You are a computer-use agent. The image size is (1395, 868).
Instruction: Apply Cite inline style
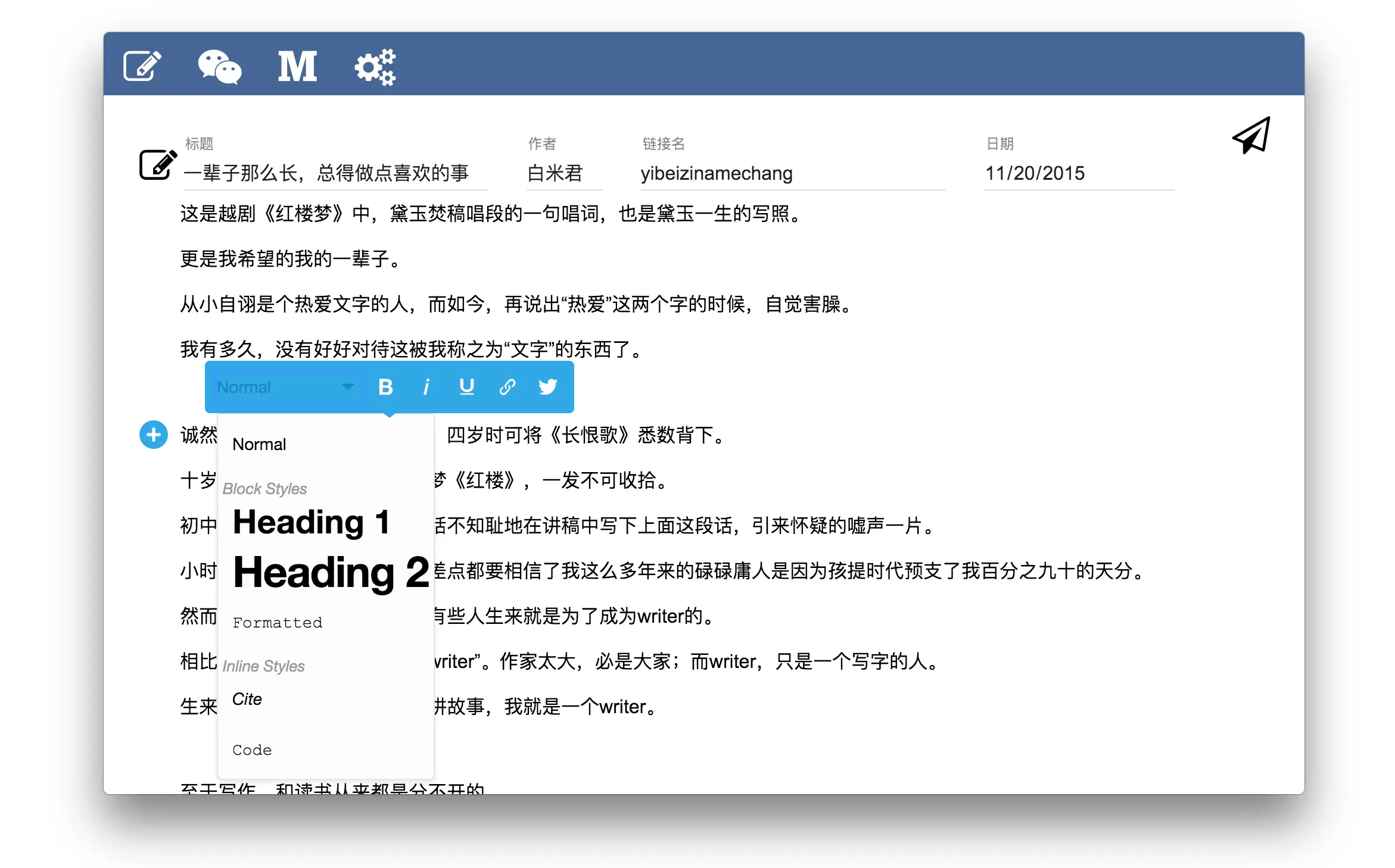(x=247, y=699)
